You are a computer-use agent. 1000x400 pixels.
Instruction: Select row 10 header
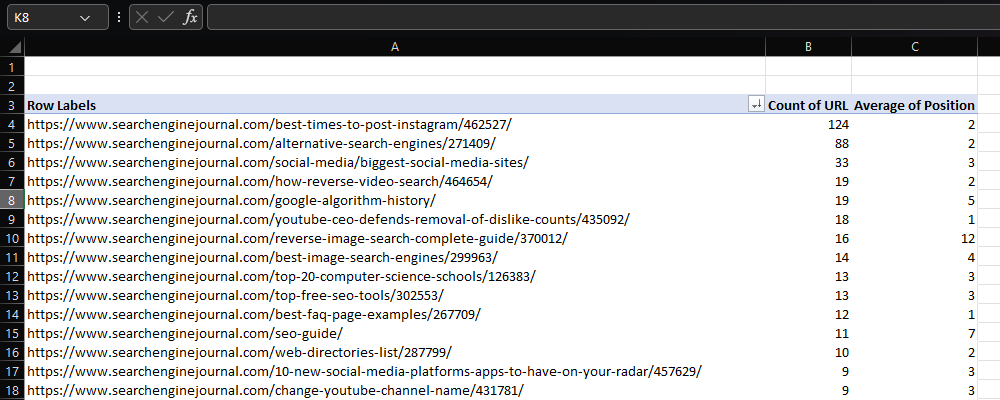coord(12,239)
